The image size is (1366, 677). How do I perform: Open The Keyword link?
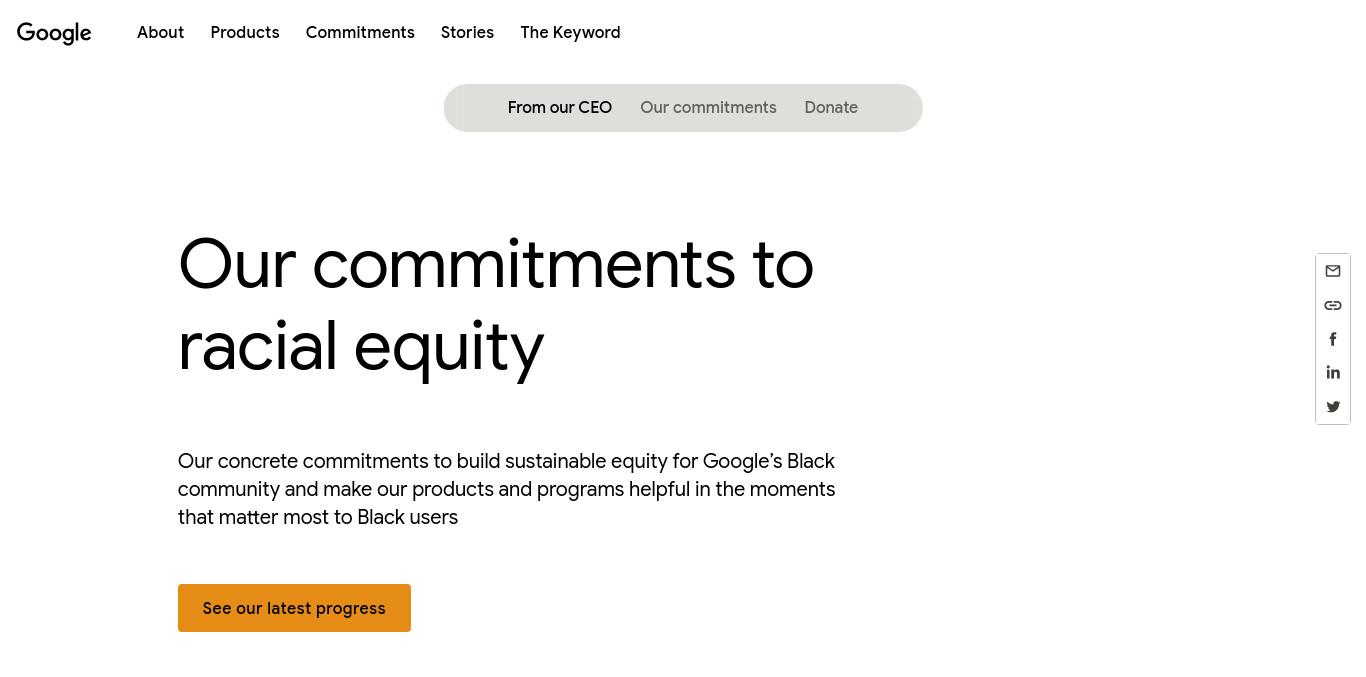coord(570,32)
